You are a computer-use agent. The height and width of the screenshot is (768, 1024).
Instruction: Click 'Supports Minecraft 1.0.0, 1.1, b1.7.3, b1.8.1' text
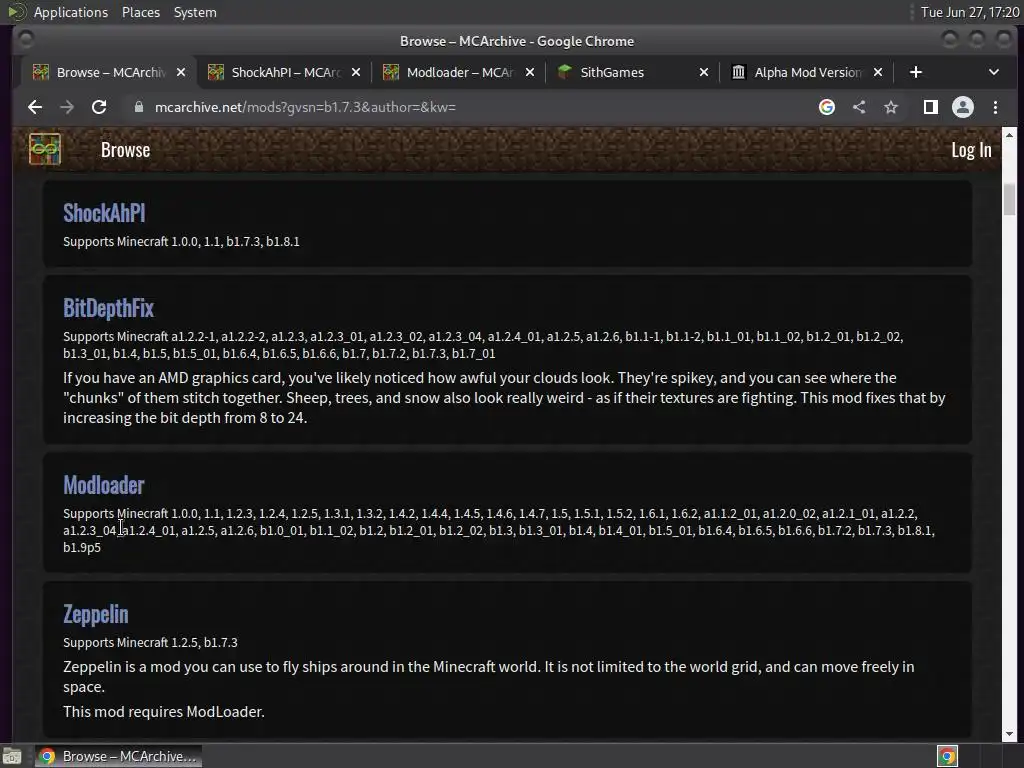click(181, 242)
